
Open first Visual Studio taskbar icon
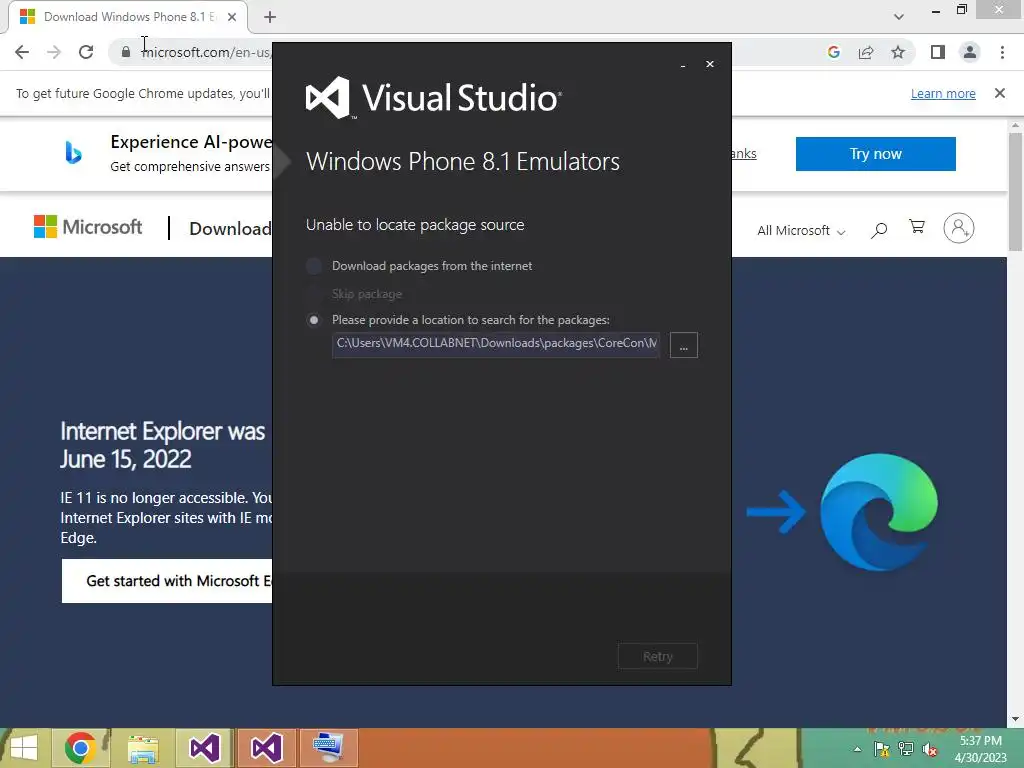(x=204, y=748)
